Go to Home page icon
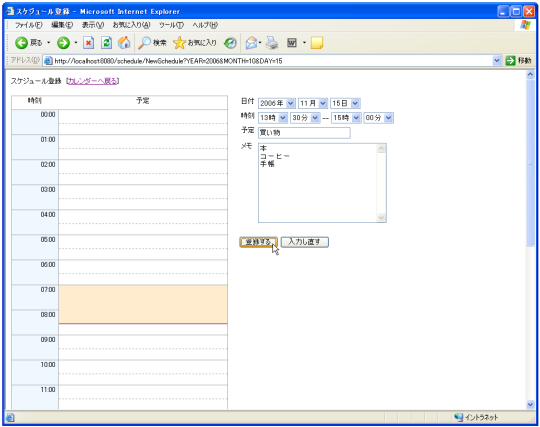This screenshot has width=540, height=427. 124,43
